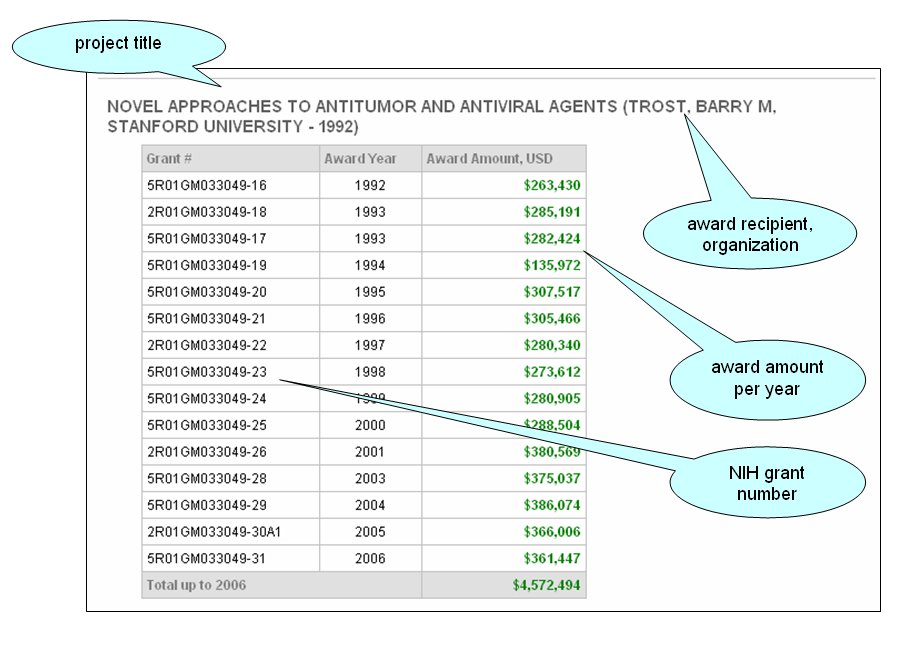
Task: Pick the award year 2004 cell
Action: (x=370, y=505)
